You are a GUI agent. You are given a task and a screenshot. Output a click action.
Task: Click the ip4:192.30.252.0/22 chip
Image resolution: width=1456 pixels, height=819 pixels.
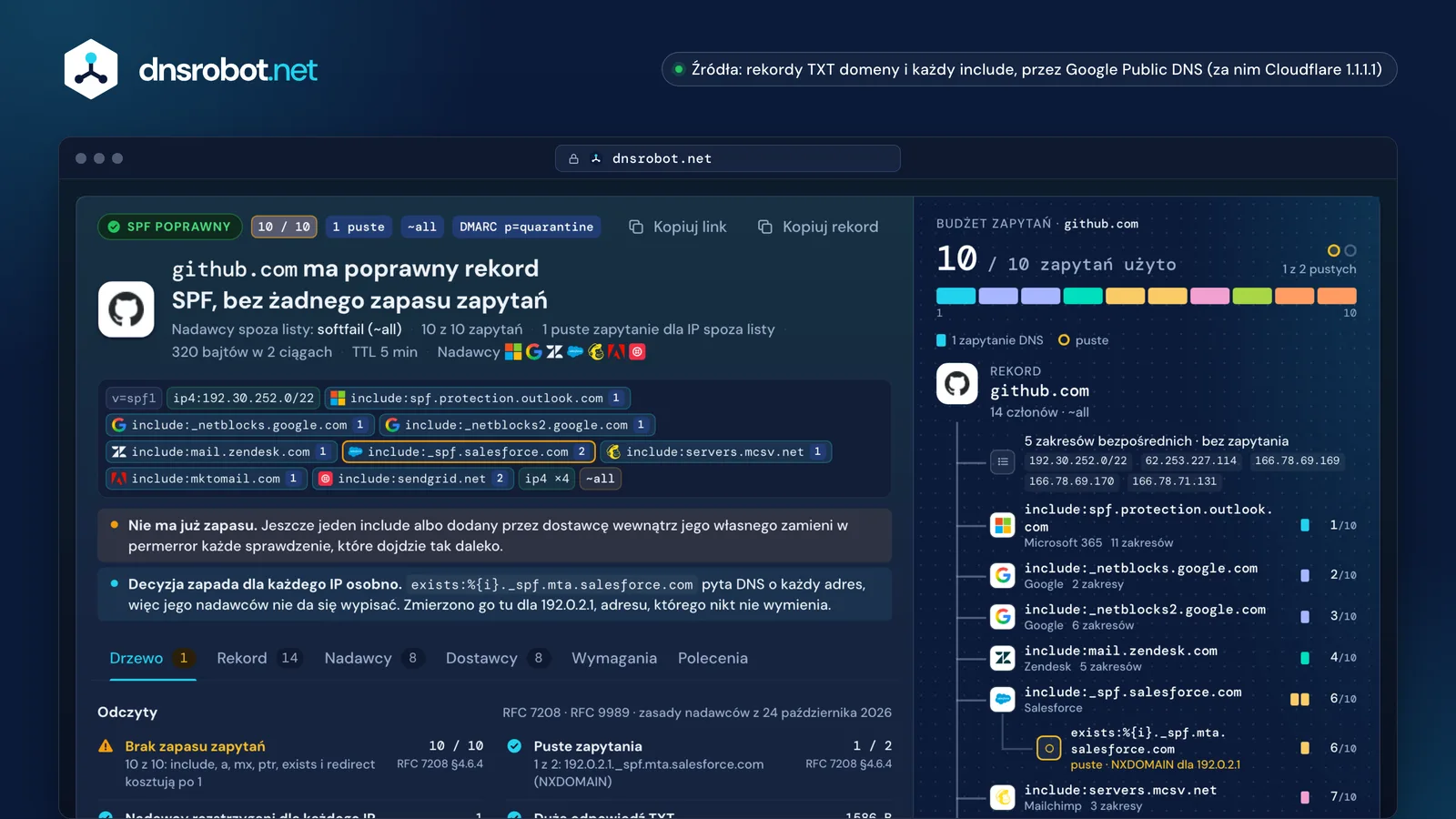(x=244, y=398)
